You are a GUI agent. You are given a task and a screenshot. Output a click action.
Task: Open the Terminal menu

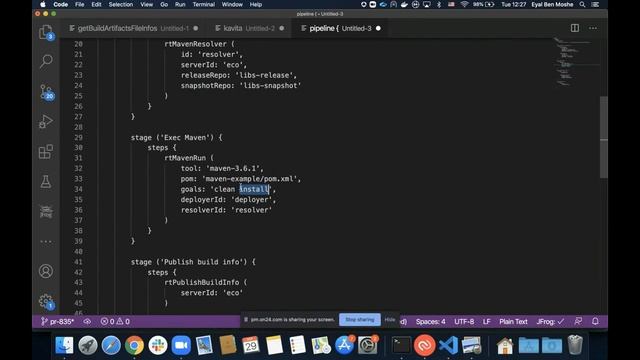click(203, 4)
